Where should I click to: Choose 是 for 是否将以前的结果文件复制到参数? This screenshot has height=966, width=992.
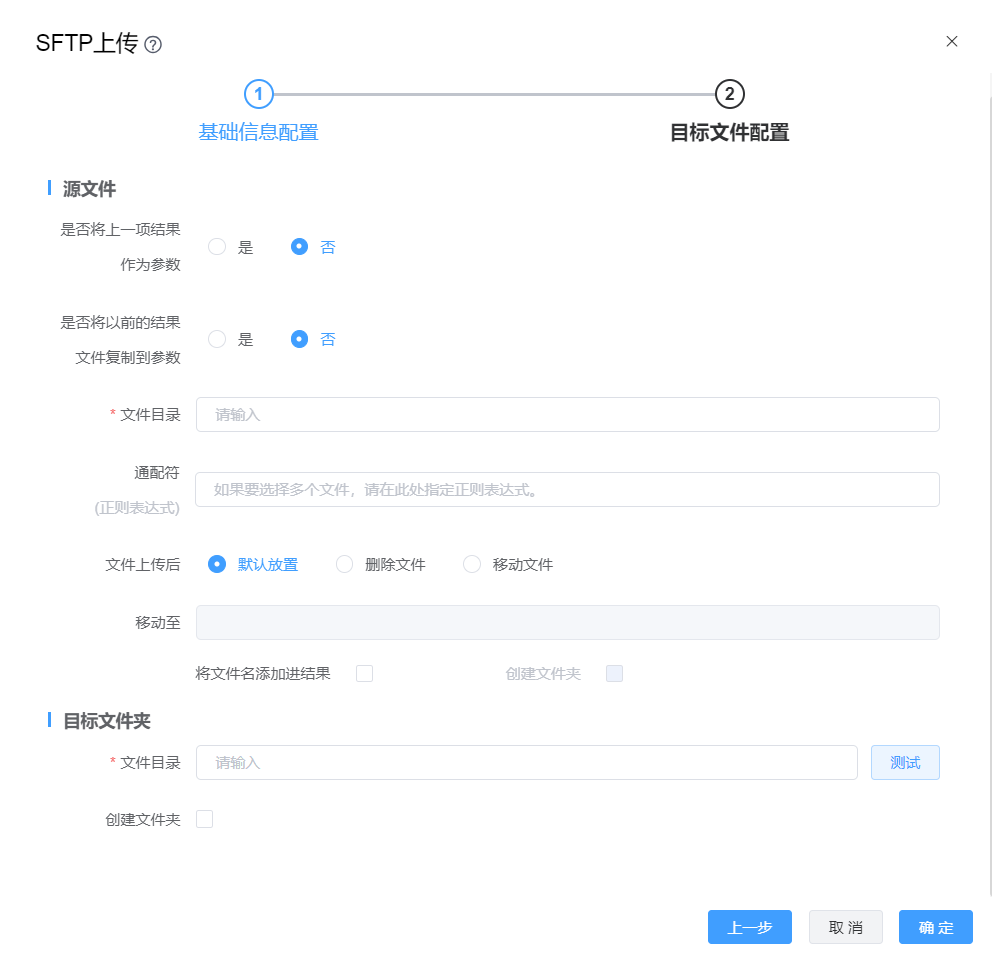pyautogui.click(x=217, y=339)
